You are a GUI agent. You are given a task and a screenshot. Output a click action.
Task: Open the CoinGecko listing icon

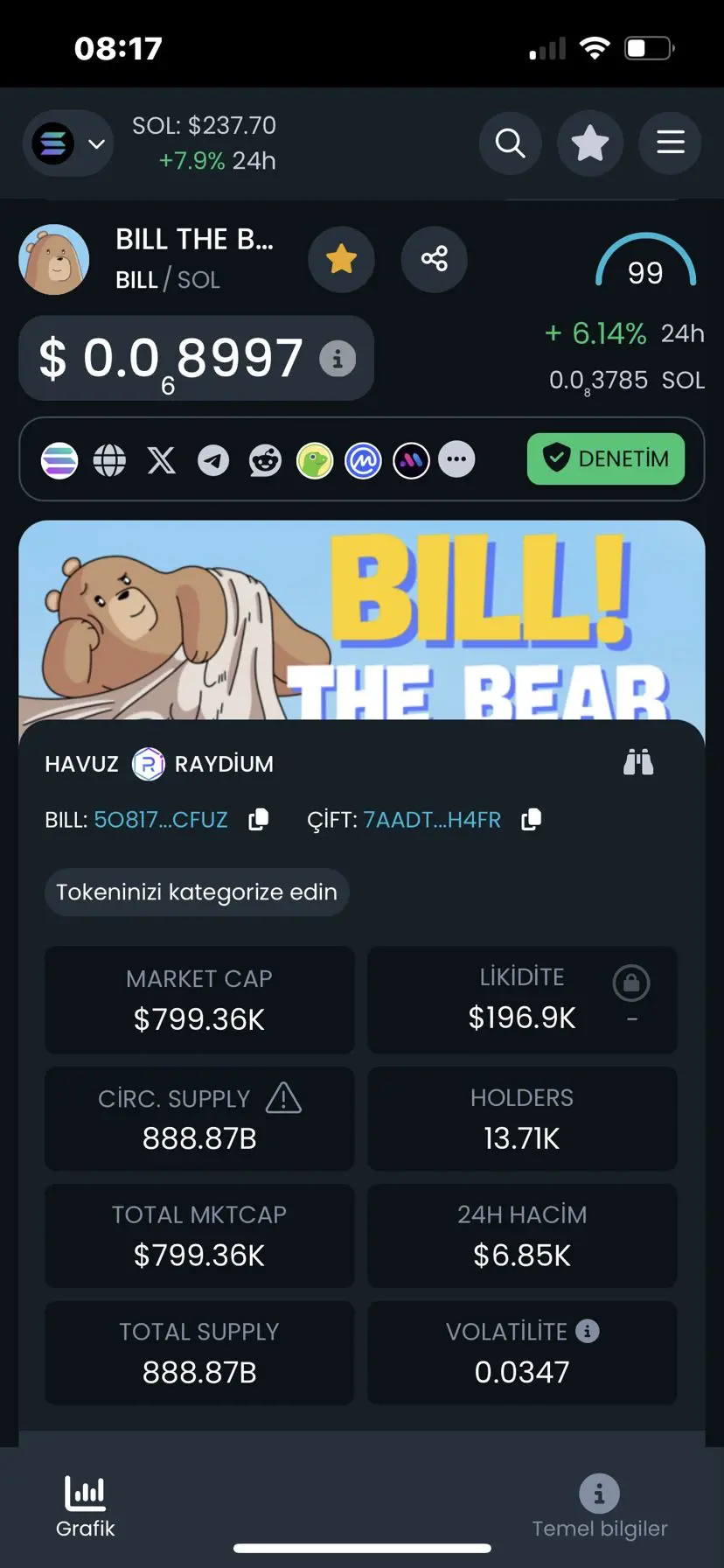tap(315, 459)
